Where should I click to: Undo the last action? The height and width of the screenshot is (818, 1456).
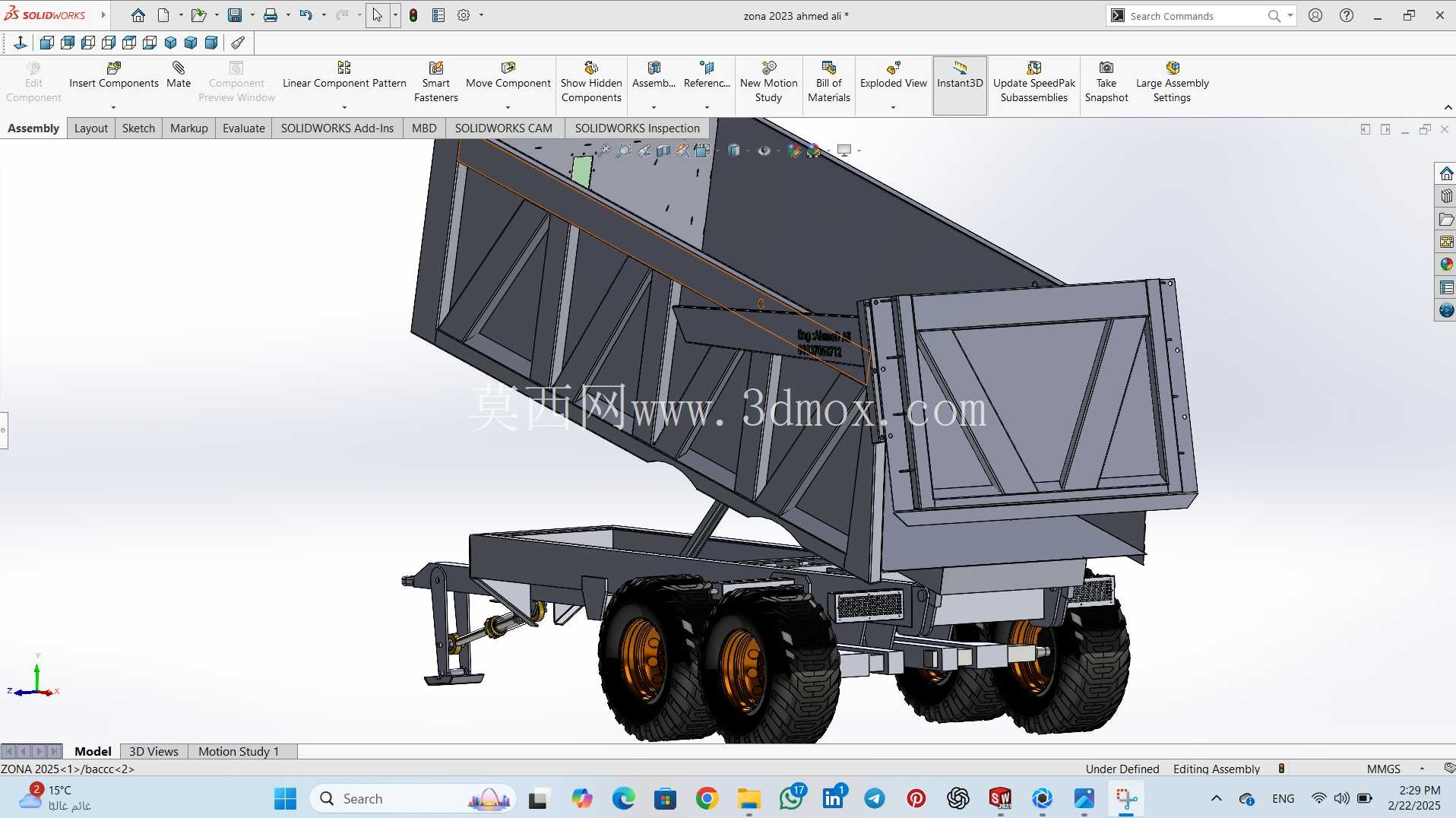[x=305, y=15]
